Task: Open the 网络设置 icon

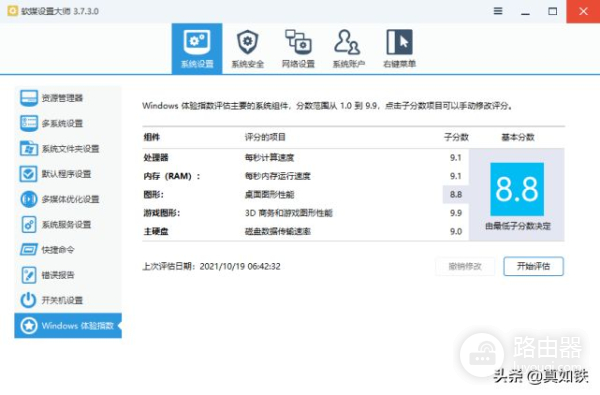Action: 298,42
